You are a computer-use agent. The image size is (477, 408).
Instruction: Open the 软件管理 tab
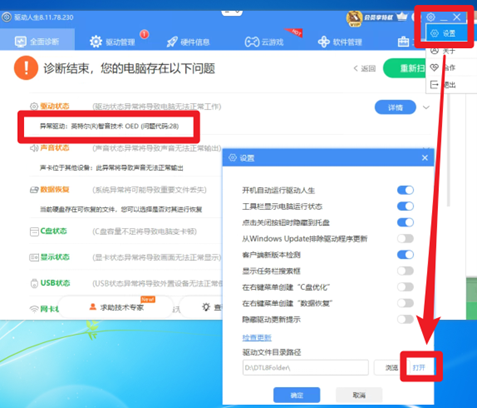click(x=340, y=42)
